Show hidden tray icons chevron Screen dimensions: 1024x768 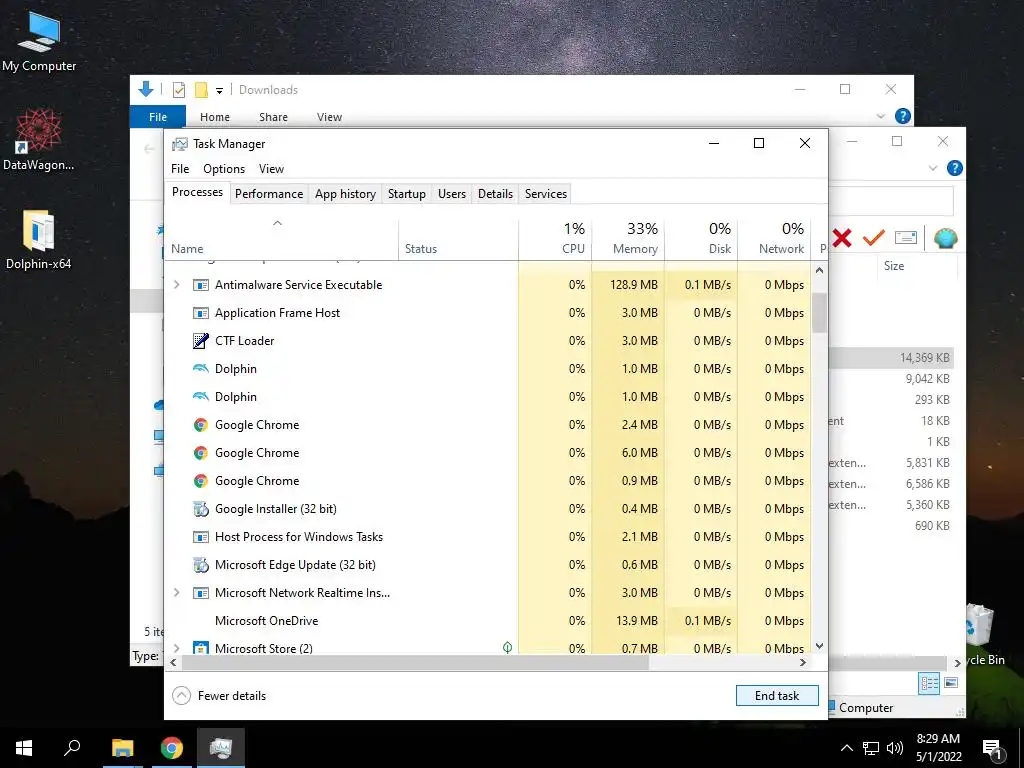point(846,748)
